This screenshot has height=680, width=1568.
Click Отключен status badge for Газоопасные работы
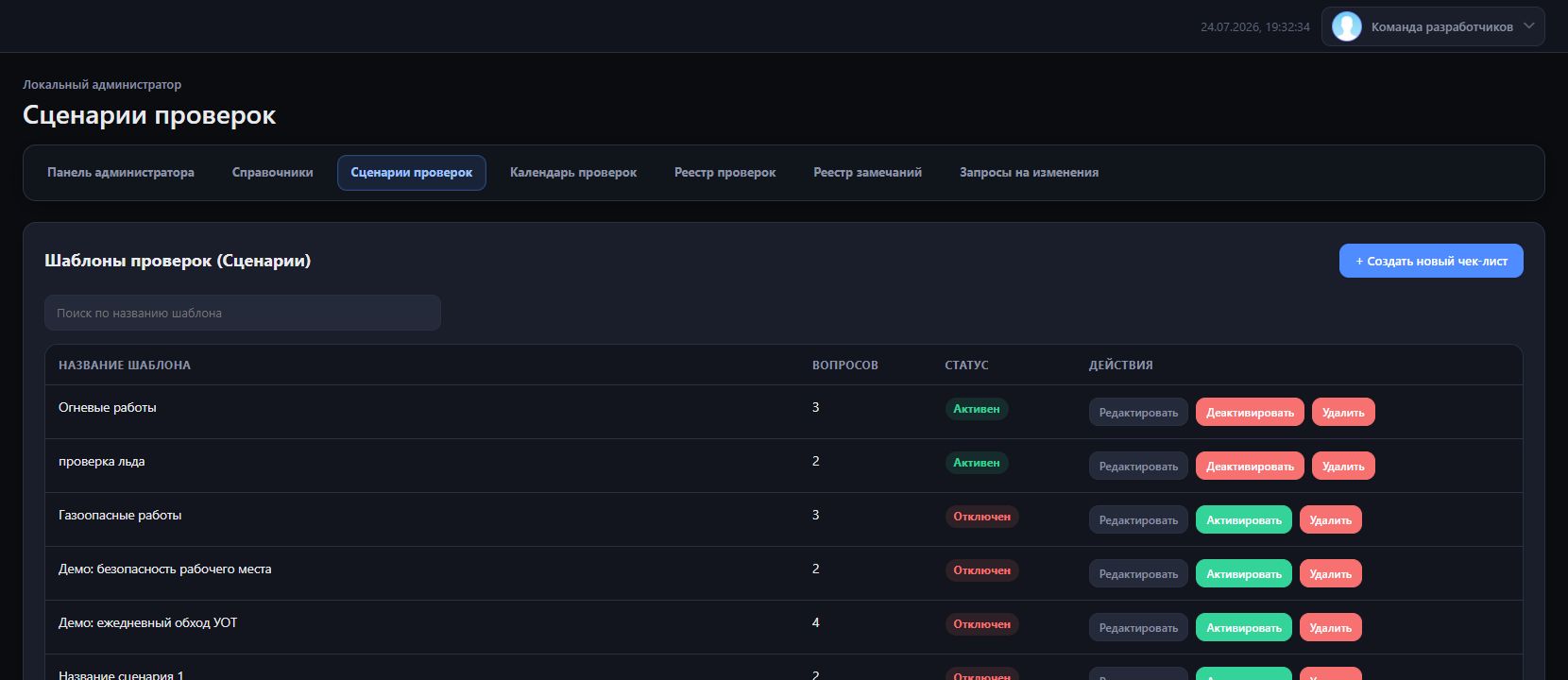click(x=981, y=517)
